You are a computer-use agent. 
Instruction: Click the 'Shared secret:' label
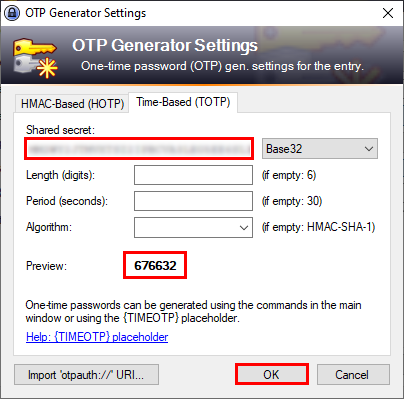pos(60,130)
